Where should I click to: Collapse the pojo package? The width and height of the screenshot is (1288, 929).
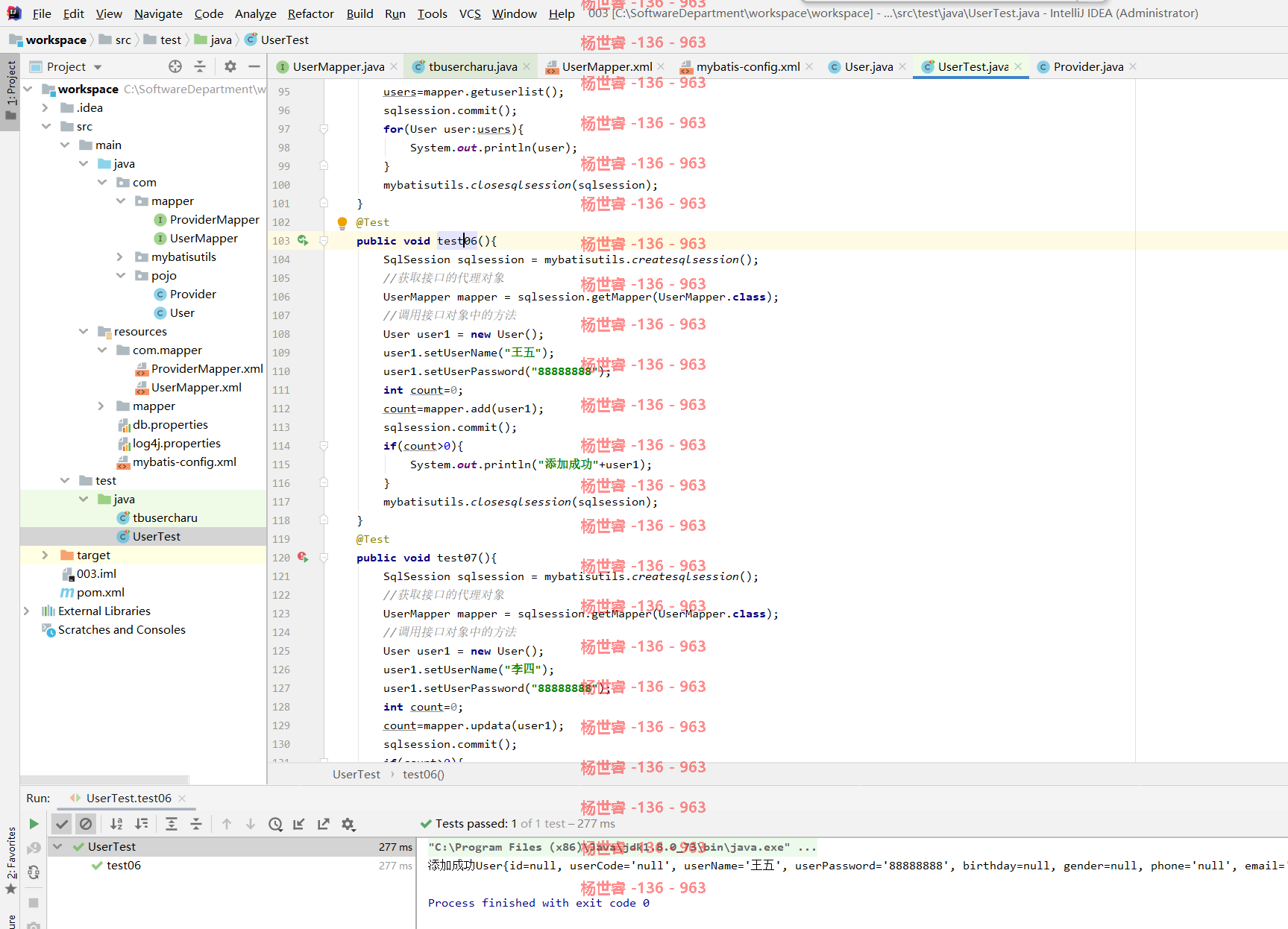tap(120, 275)
